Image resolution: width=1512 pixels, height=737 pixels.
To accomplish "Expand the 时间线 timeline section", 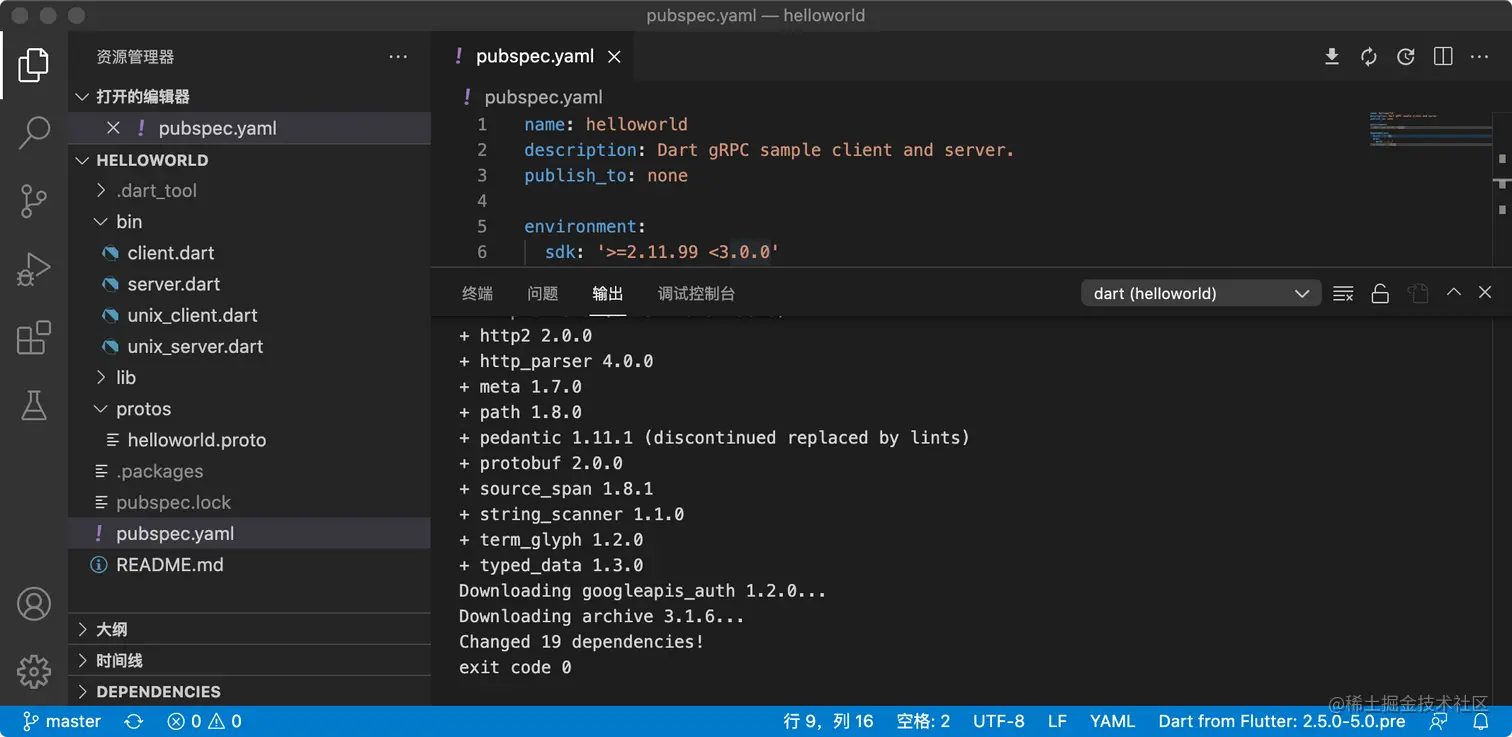I will (250, 661).
